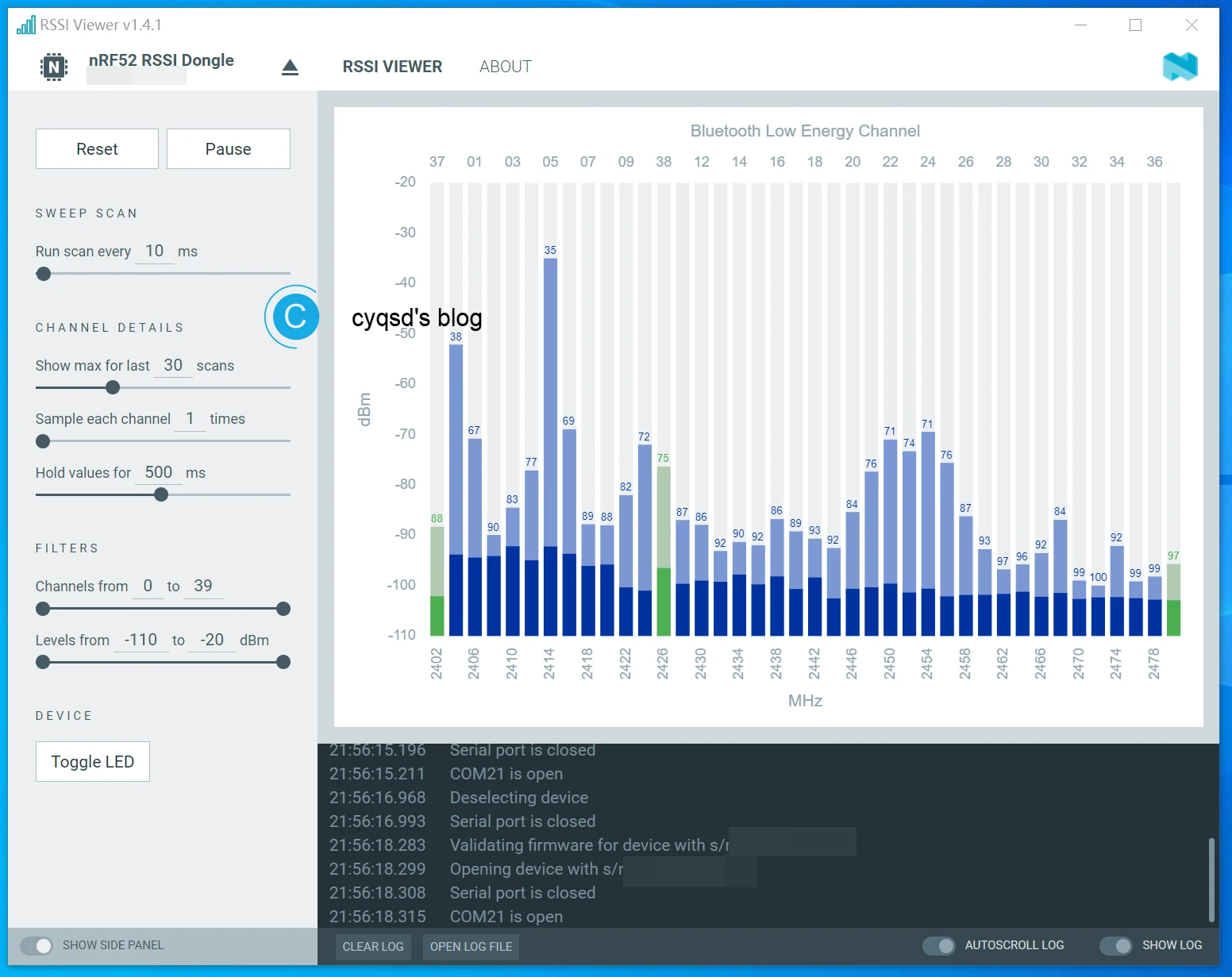The image size is (1232, 977).
Task: Click log line 'Opening device with s/n'
Action: click(x=537, y=869)
